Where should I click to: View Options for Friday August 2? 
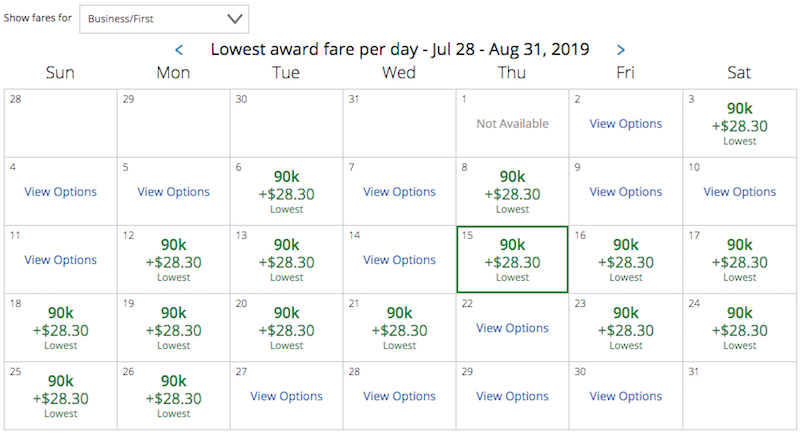(626, 124)
